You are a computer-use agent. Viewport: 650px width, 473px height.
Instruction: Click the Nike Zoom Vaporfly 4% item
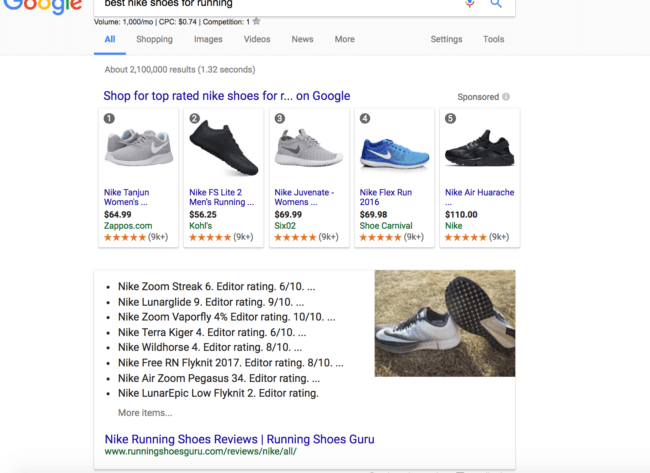coord(227,317)
